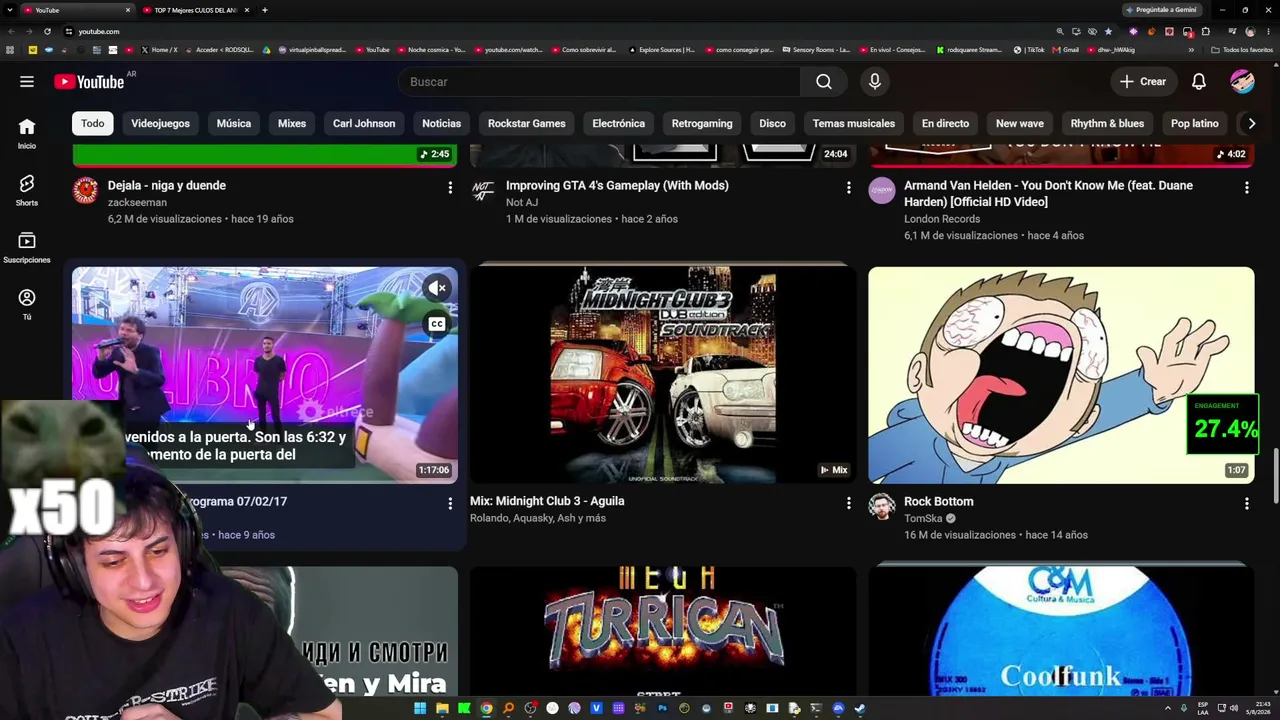Open Shorts from the sidebar
The image size is (1280, 720).
pyautogui.click(x=27, y=190)
